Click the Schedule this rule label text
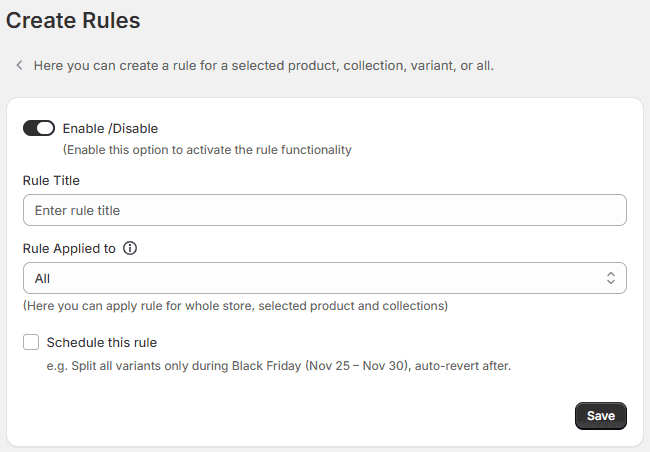Image resolution: width=650 pixels, height=452 pixels. coord(102,343)
